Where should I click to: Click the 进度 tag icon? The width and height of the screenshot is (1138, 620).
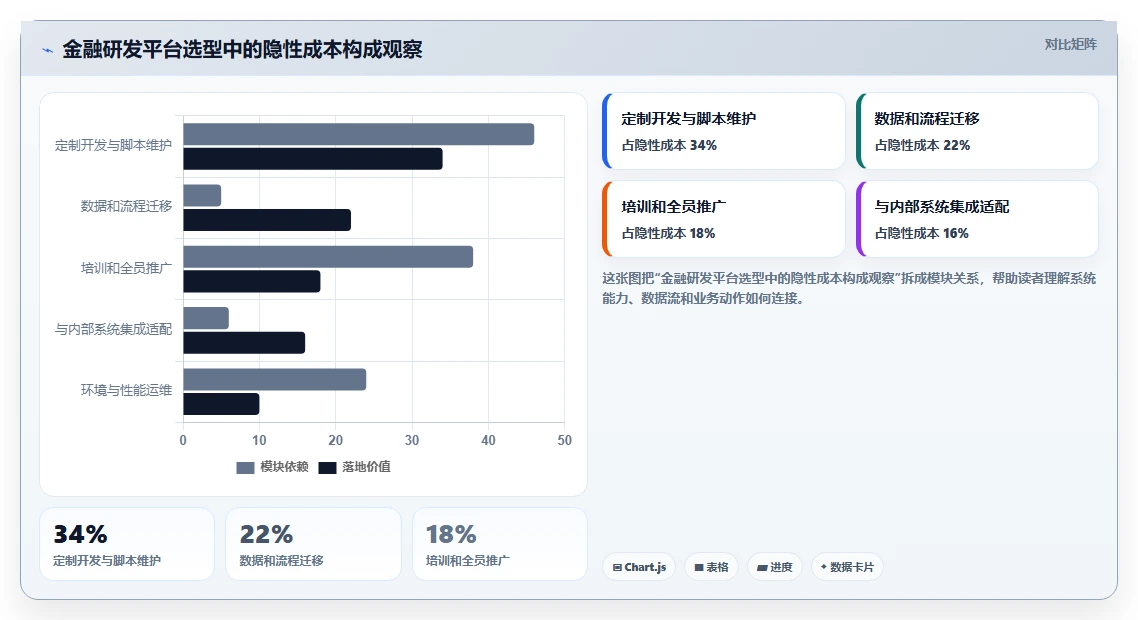click(x=762, y=568)
